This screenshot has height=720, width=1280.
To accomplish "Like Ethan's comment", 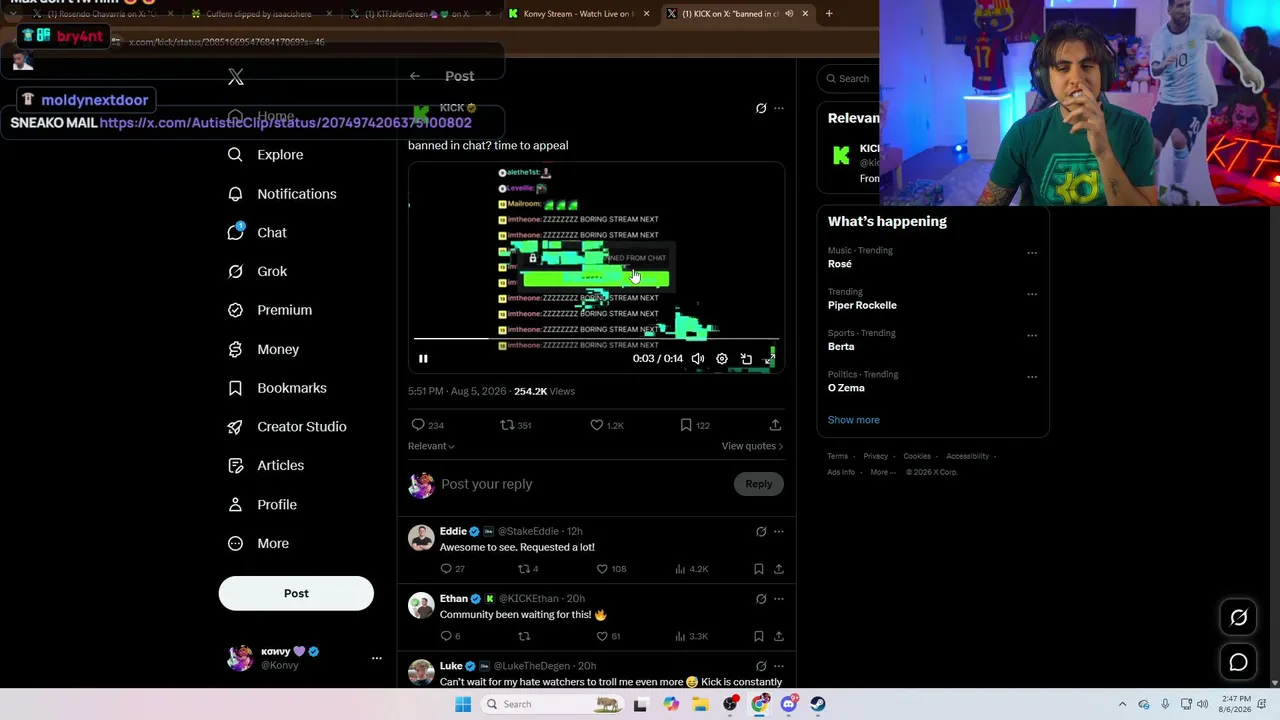I will tap(608, 636).
